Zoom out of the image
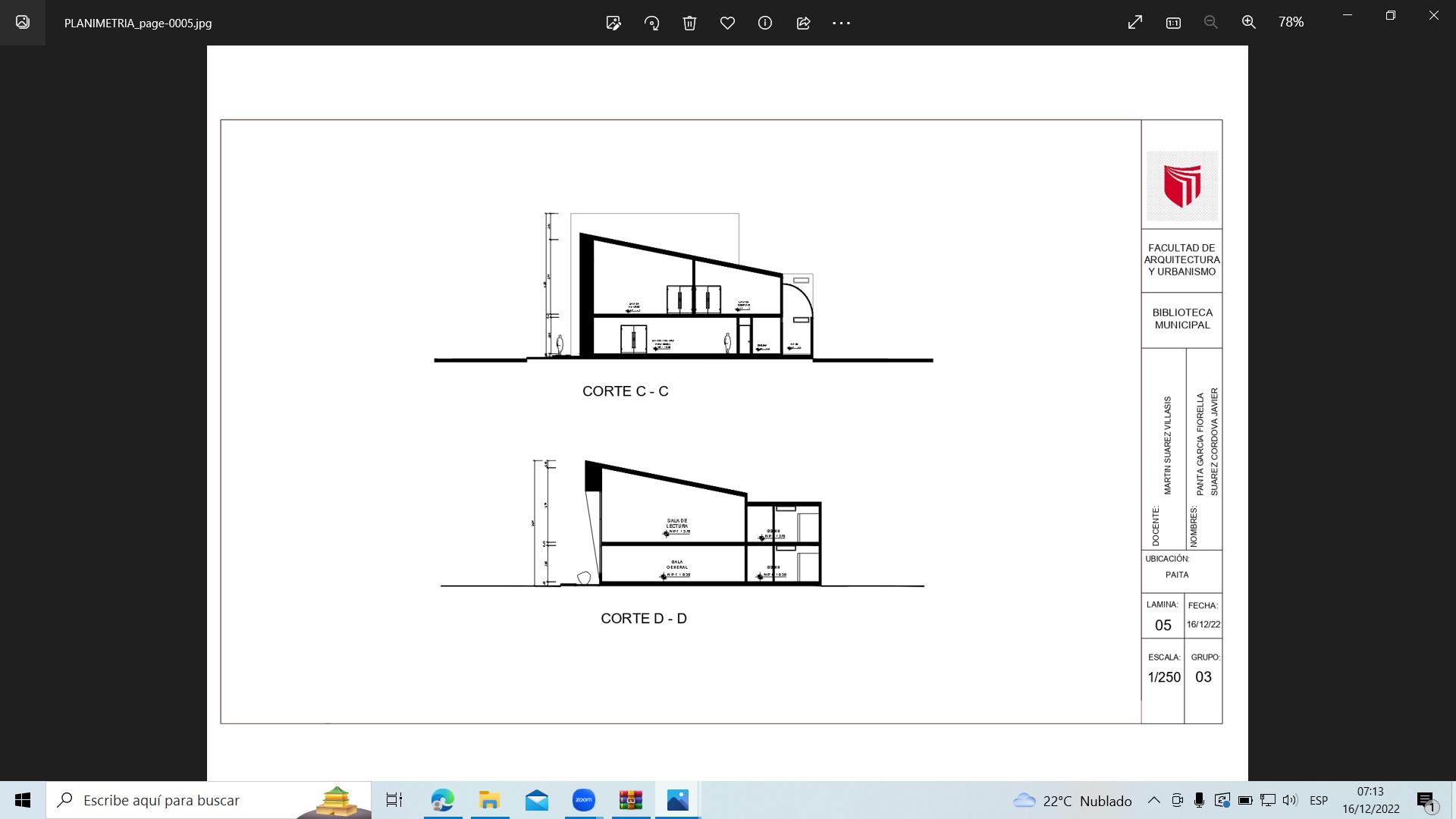1456x819 pixels. tap(1210, 23)
